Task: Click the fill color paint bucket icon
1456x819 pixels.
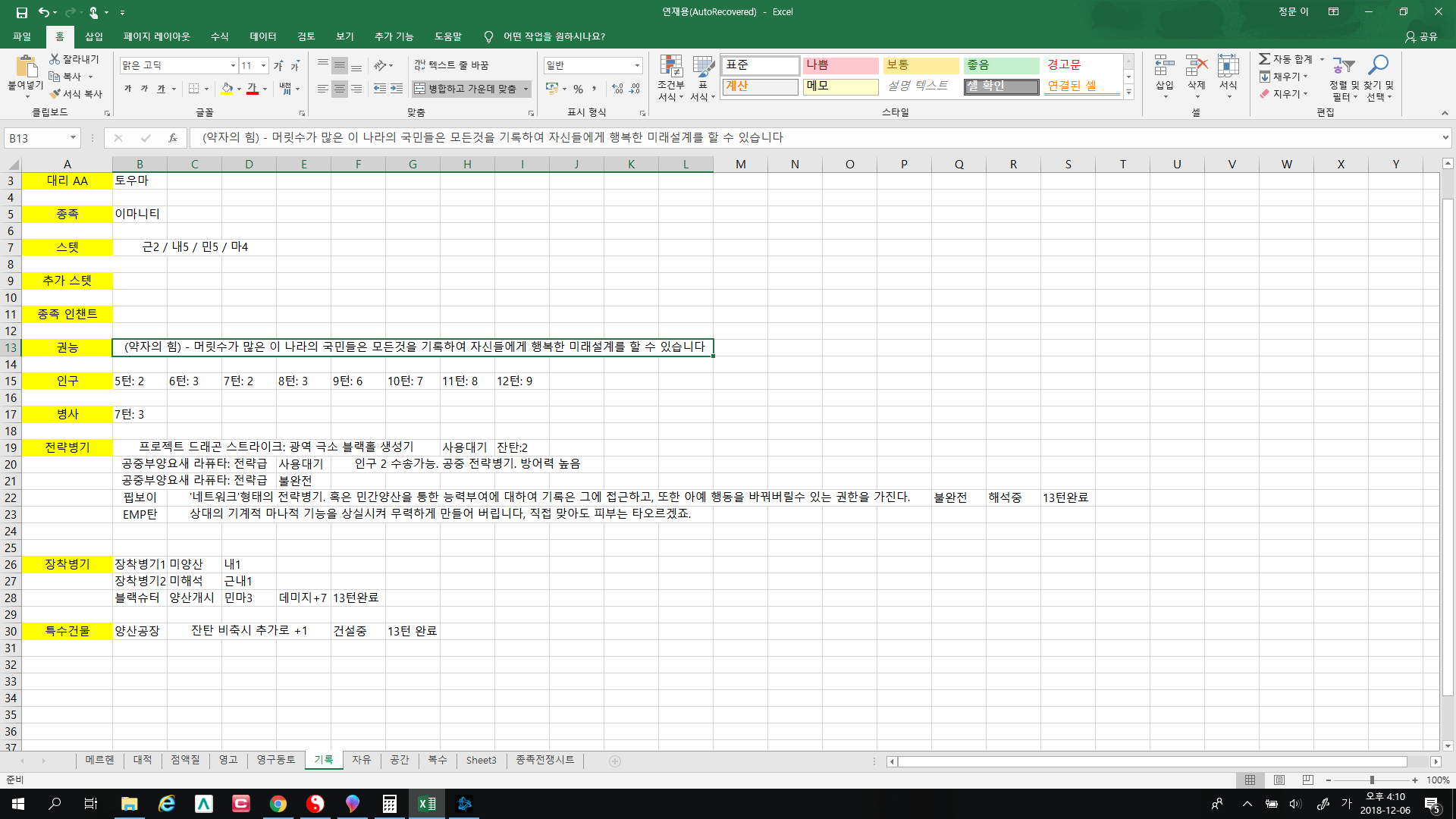Action: coord(227,89)
